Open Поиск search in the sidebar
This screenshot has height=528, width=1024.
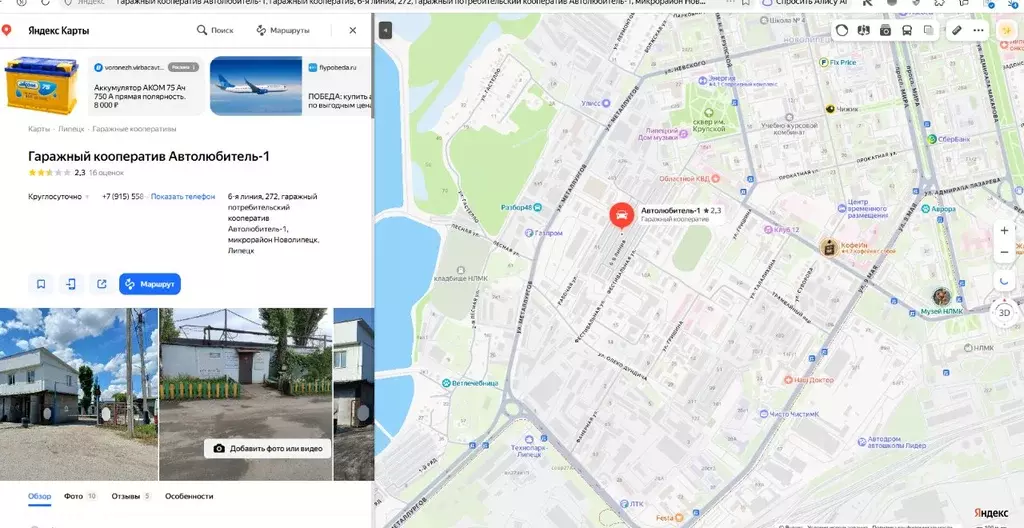(x=215, y=30)
